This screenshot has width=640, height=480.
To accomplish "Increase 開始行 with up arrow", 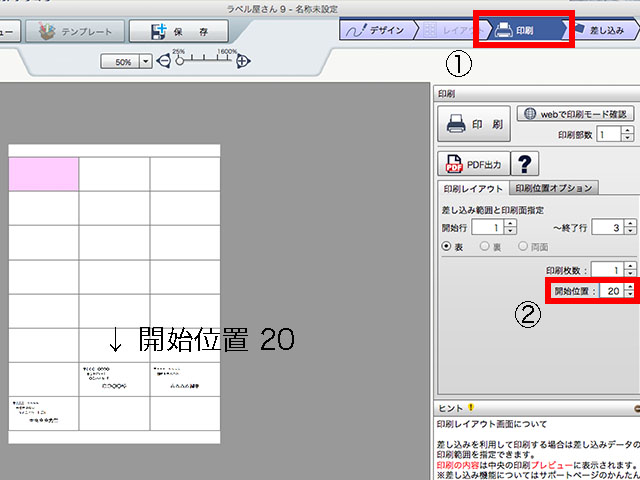I will pyautogui.click(x=510, y=223).
